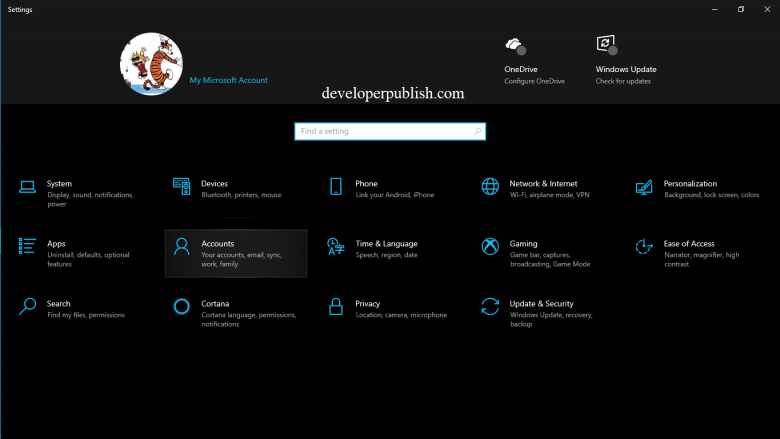Image resolution: width=780 pixels, height=439 pixels.
Task: Open Network & Internet globe icon
Action: click(490, 187)
